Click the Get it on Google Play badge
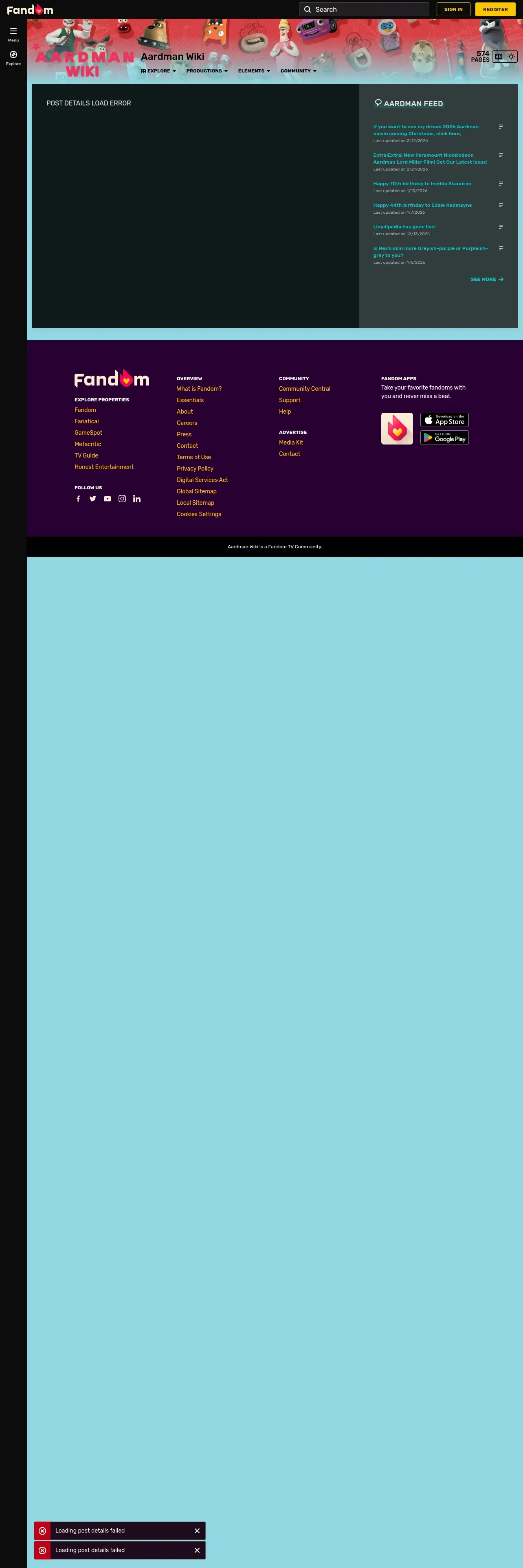The width and height of the screenshot is (523, 1568). tap(444, 438)
